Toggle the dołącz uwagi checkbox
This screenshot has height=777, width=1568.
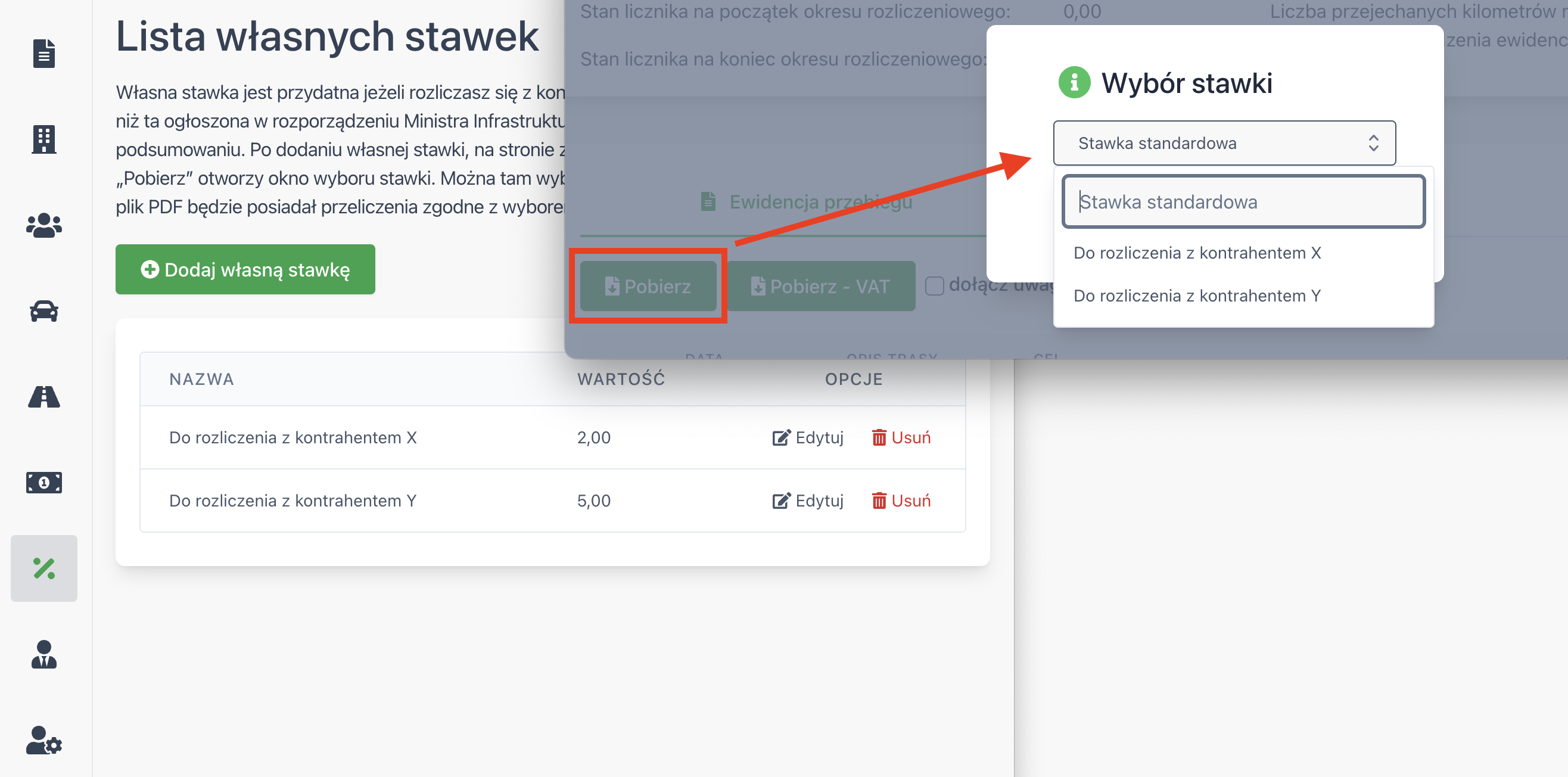point(934,285)
